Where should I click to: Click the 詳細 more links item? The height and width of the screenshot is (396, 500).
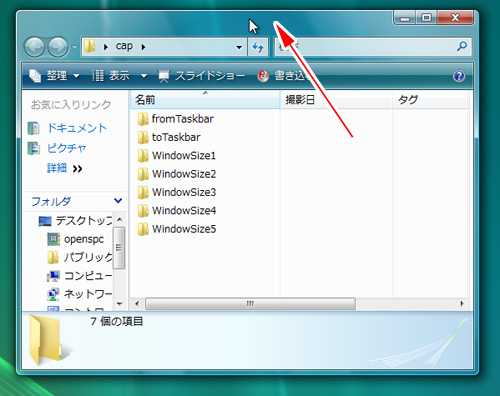coord(64,168)
